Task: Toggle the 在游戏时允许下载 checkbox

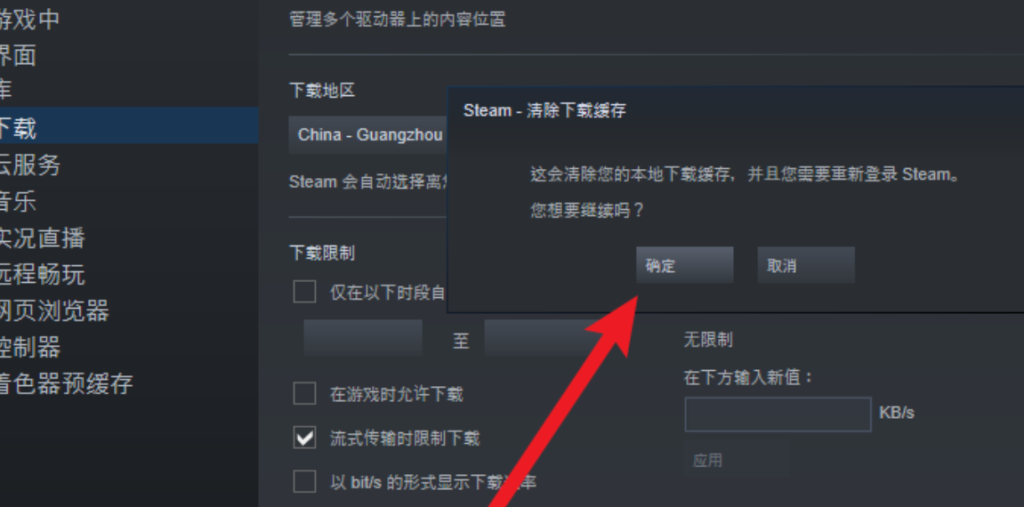Action: point(304,394)
